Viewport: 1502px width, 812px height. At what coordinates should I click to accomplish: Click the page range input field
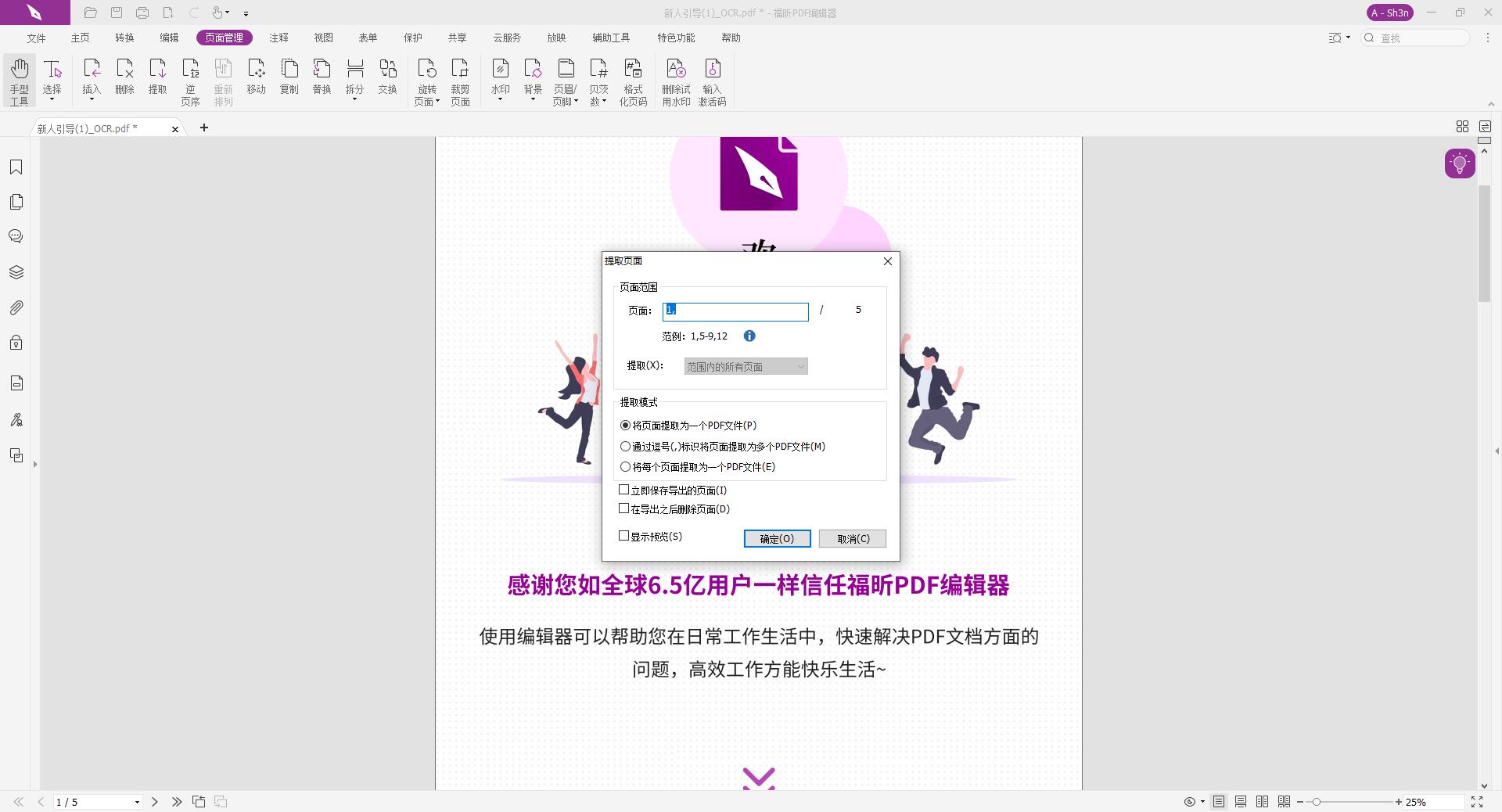pyautogui.click(x=735, y=311)
